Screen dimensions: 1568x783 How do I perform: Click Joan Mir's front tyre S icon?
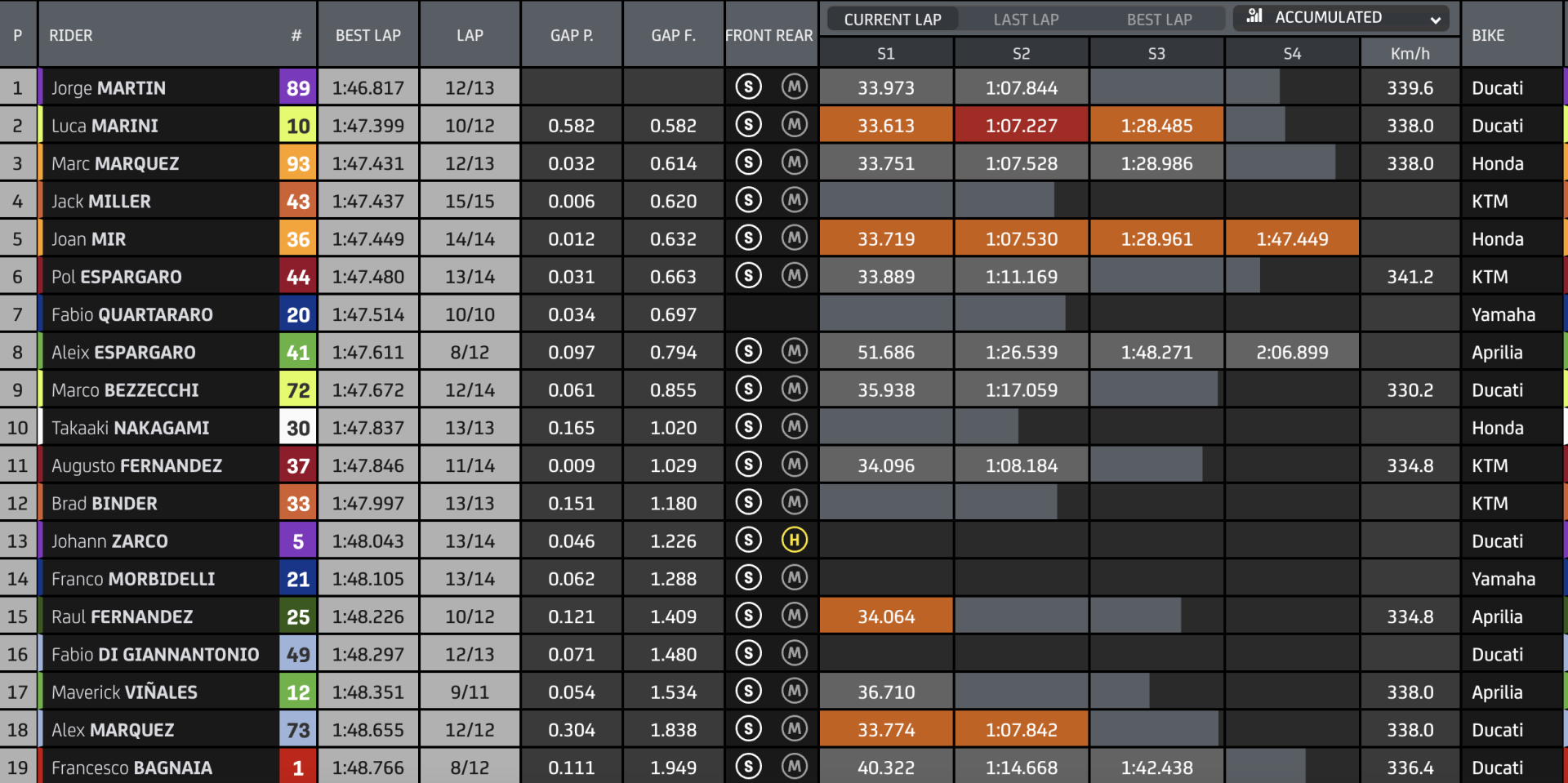[x=748, y=238]
